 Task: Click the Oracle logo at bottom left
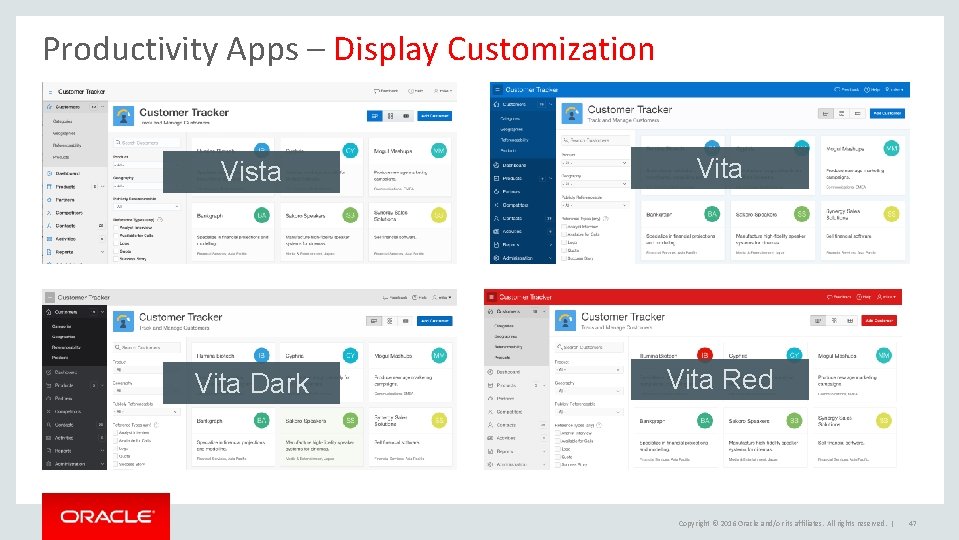[106, 517]
